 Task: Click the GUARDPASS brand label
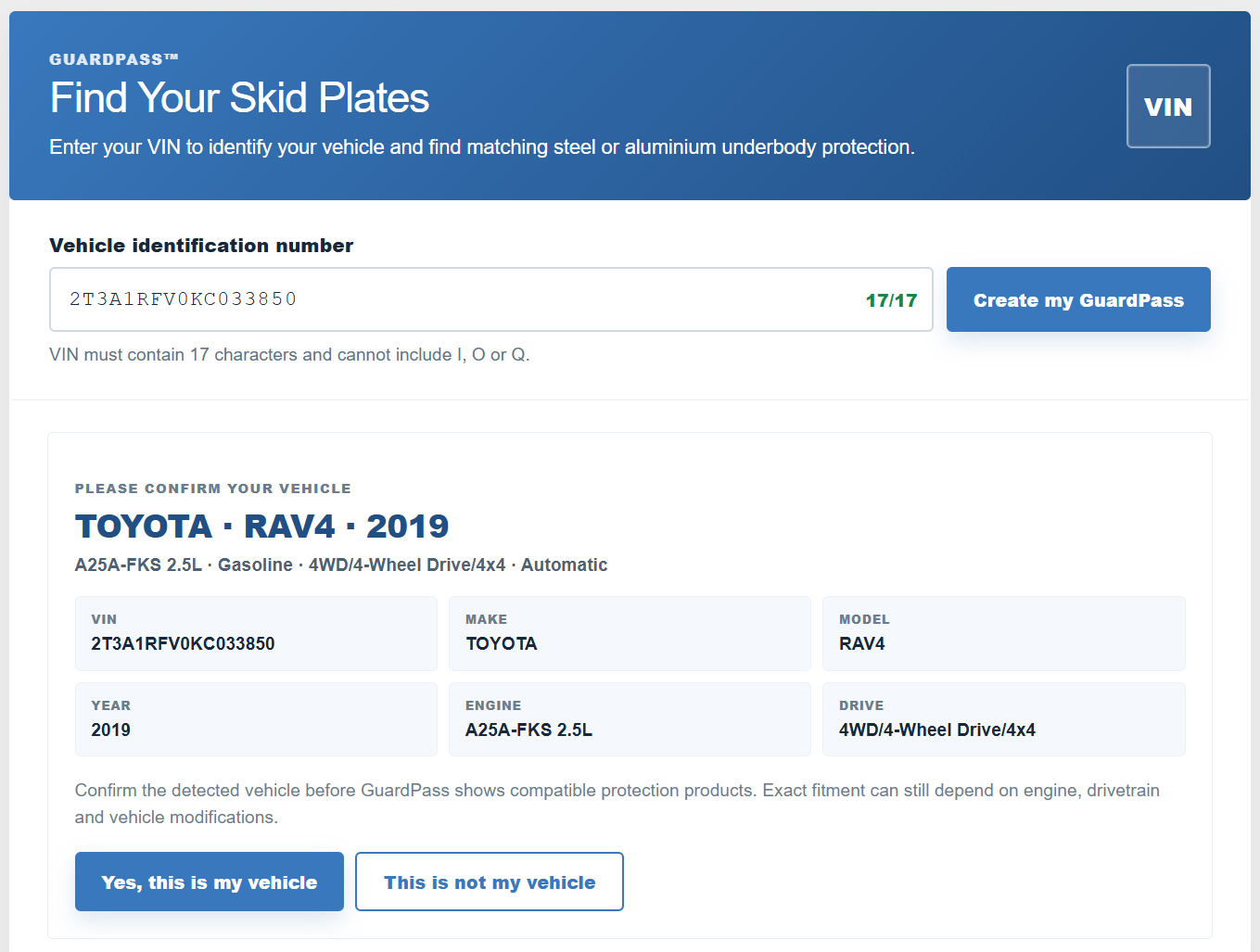114,59
